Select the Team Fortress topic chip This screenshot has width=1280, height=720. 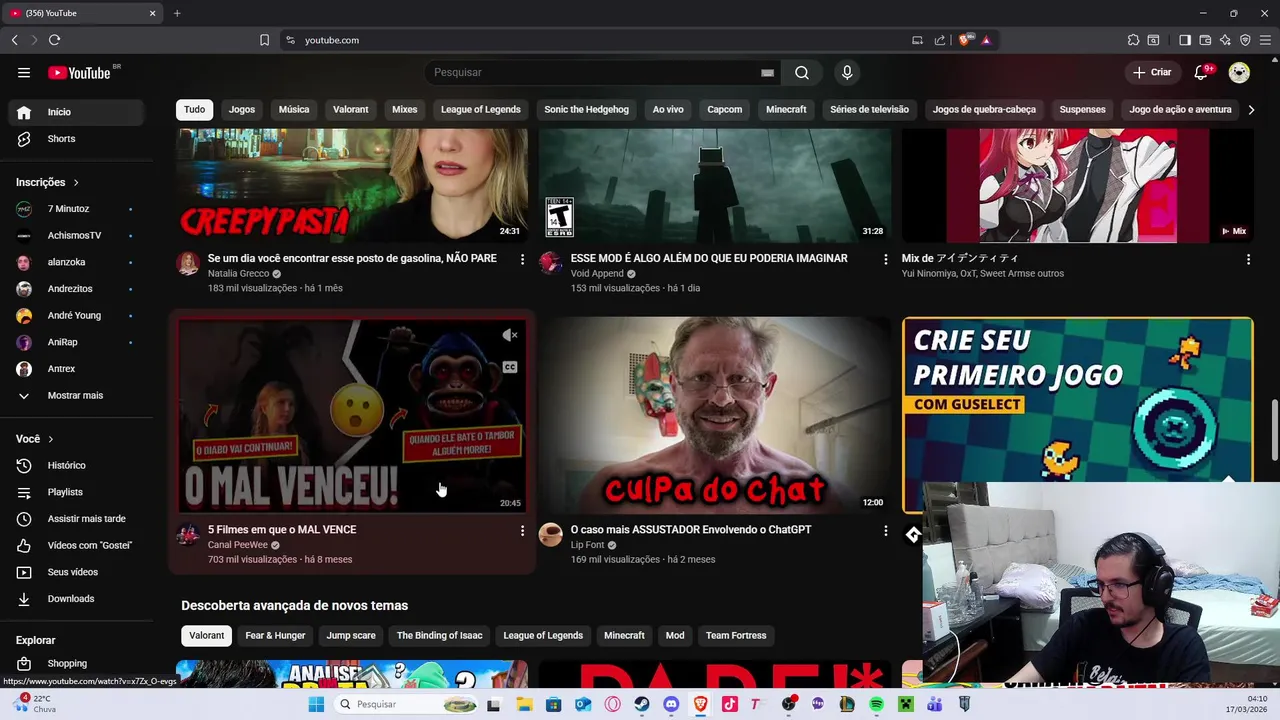coord(736,636)
